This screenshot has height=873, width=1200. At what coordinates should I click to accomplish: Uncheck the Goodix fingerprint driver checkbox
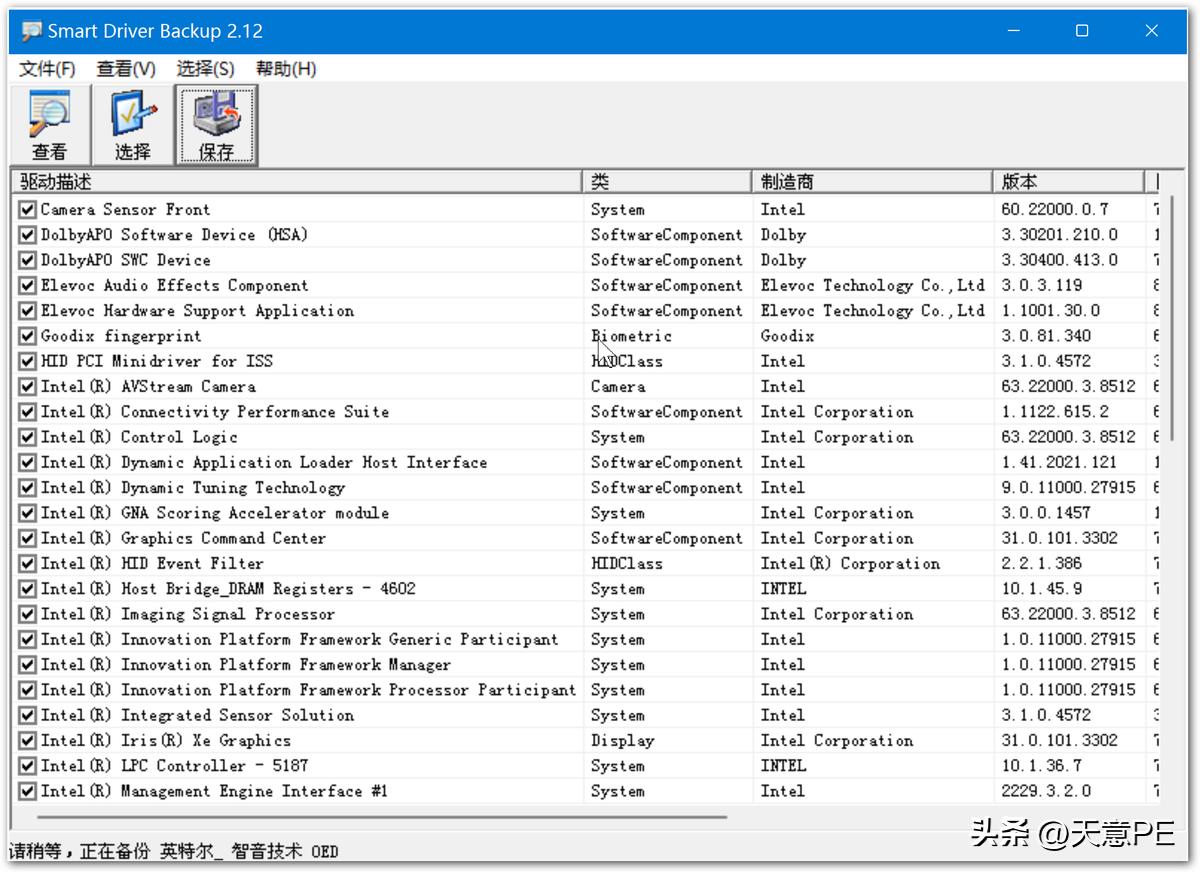point(27,336)
